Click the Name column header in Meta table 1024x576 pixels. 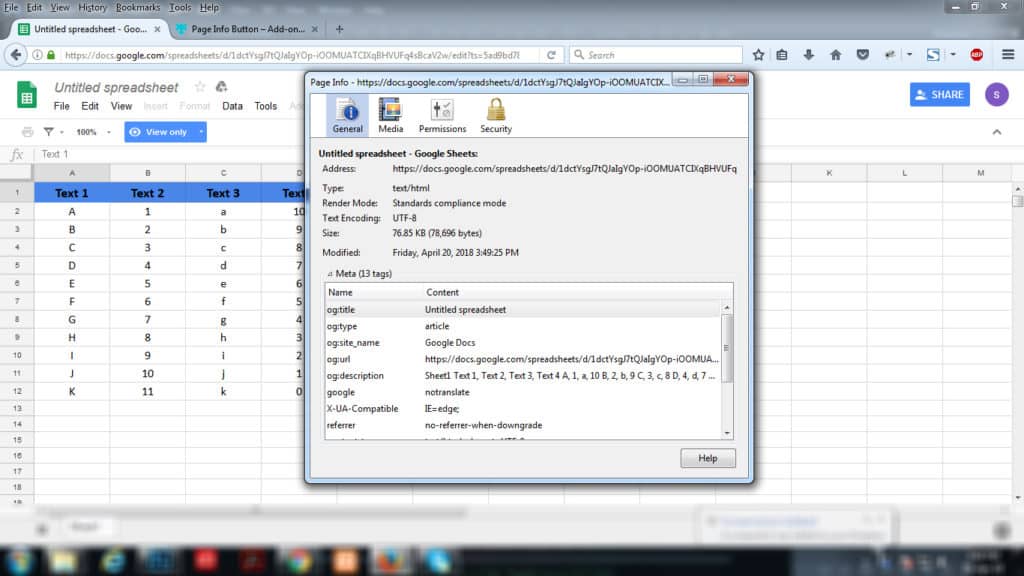click(374, 293)
